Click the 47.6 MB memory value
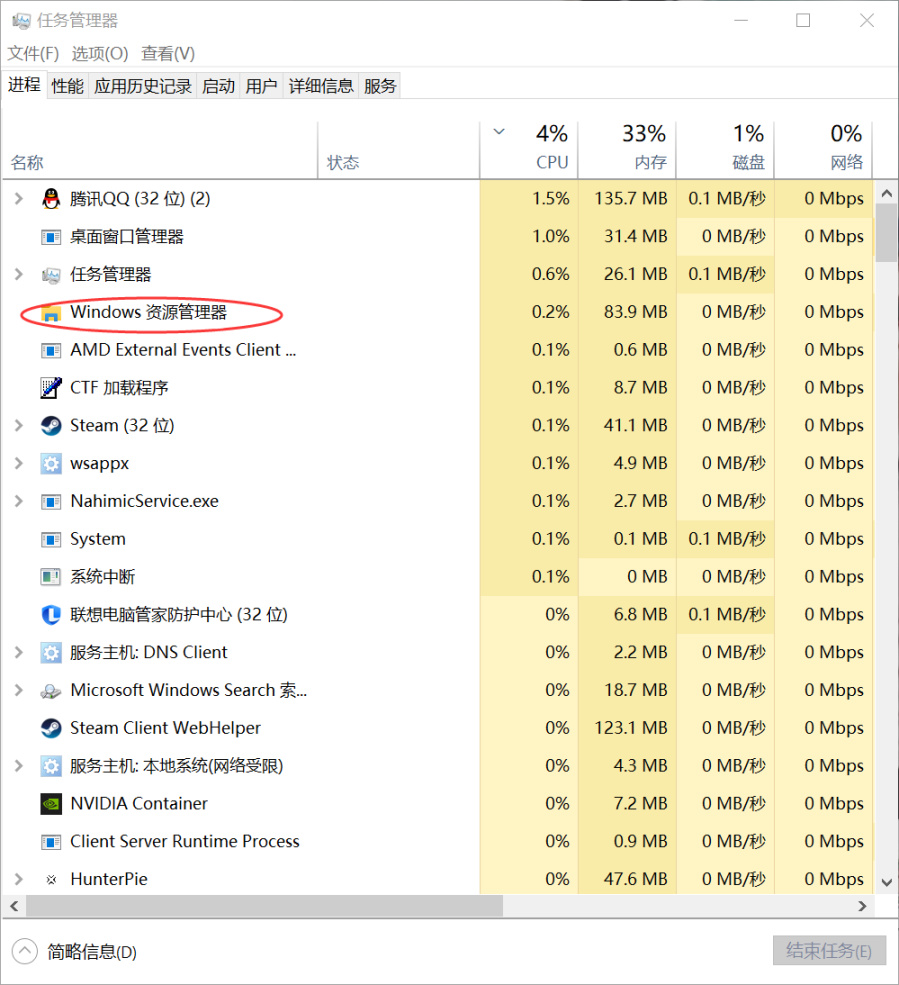 [636, 879]
